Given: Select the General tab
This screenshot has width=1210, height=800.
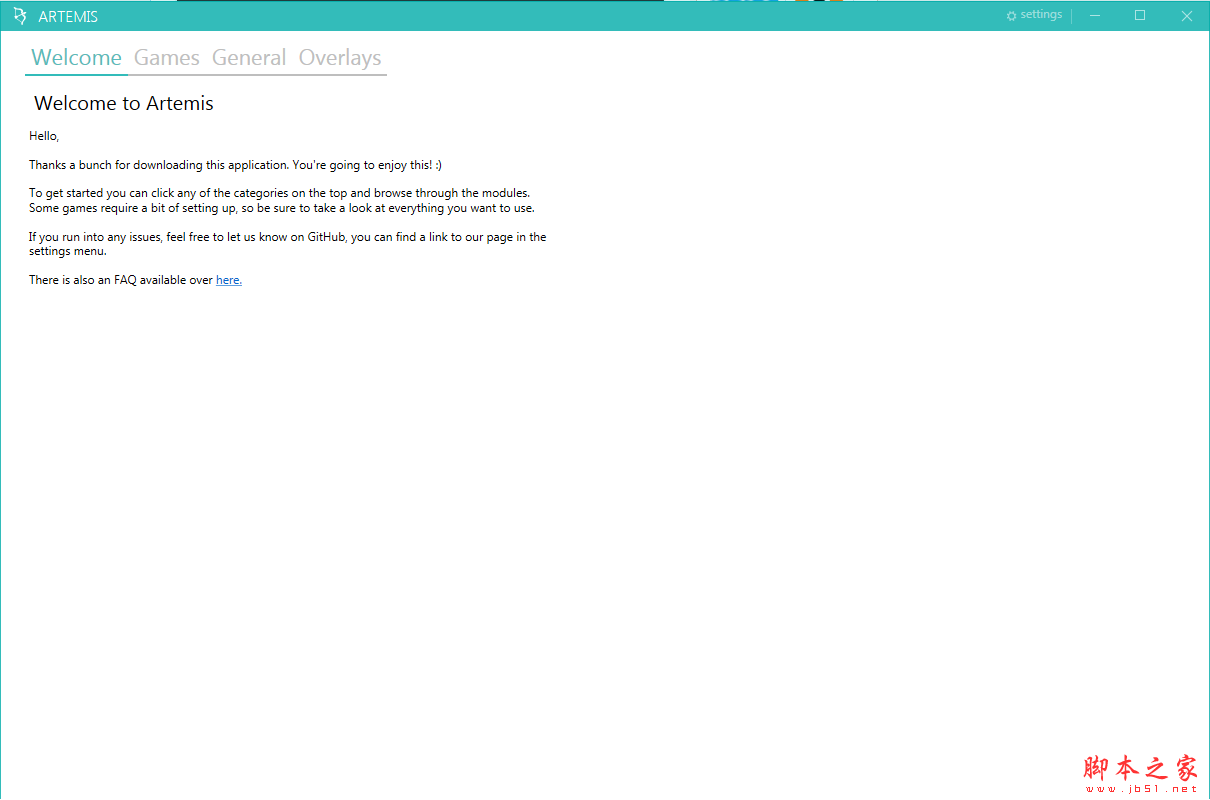Looking at the screenshot, I should pyautogui.click(x=249, y=58).
